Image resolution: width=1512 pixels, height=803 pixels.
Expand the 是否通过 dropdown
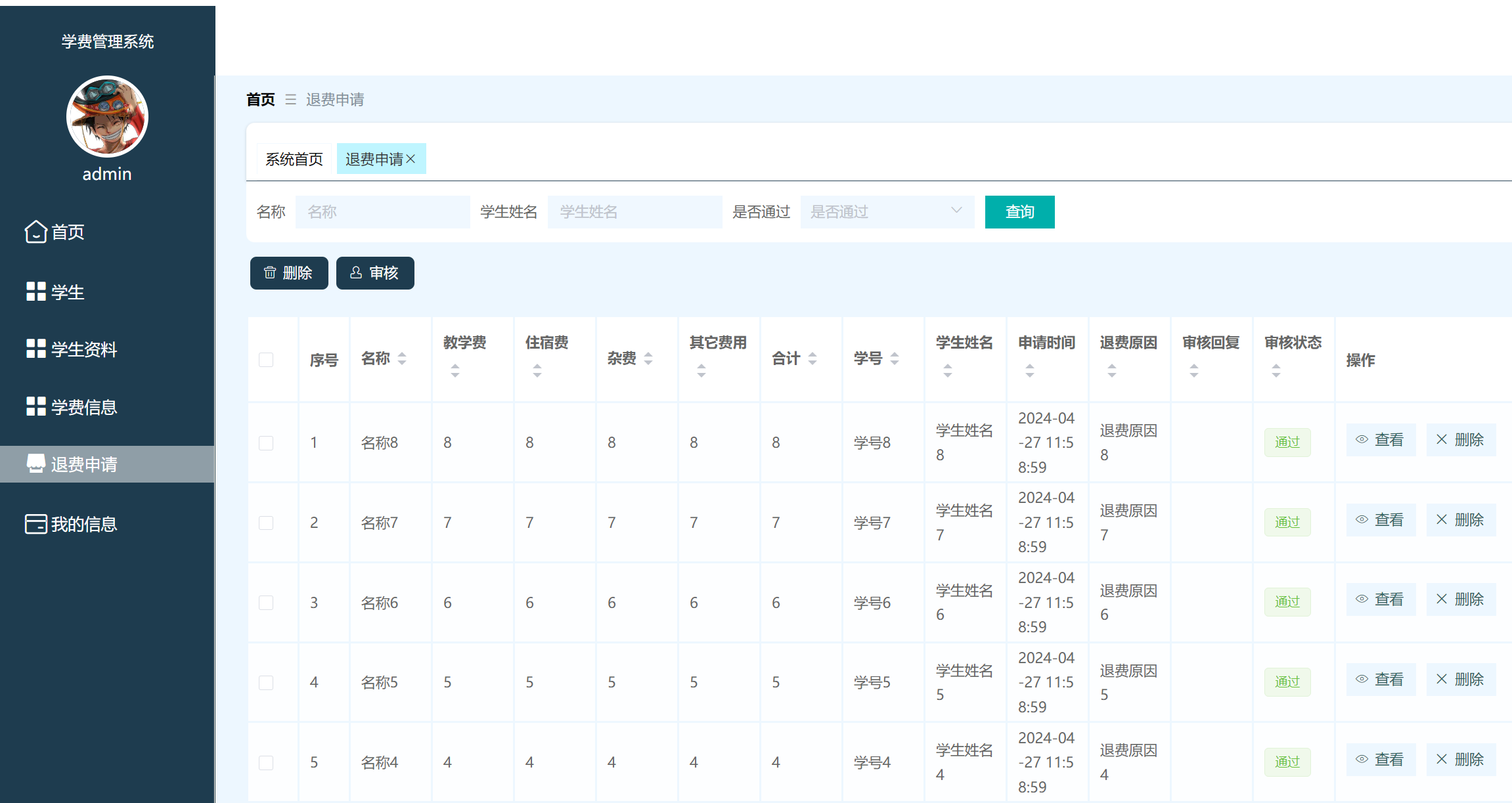point(887,212)
